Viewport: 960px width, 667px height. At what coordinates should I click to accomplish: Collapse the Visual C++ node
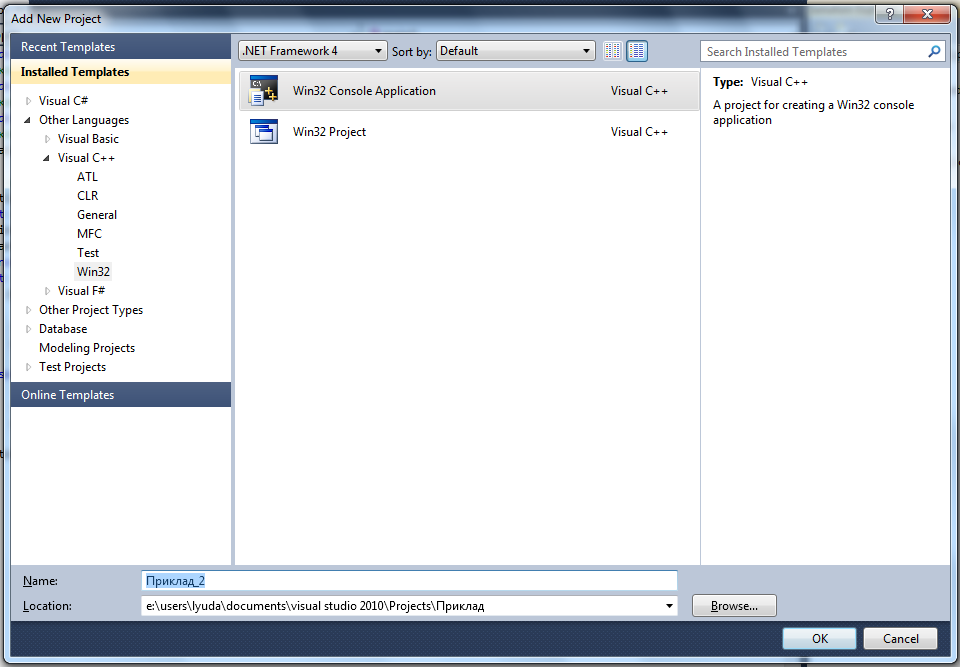pos(47,158)
